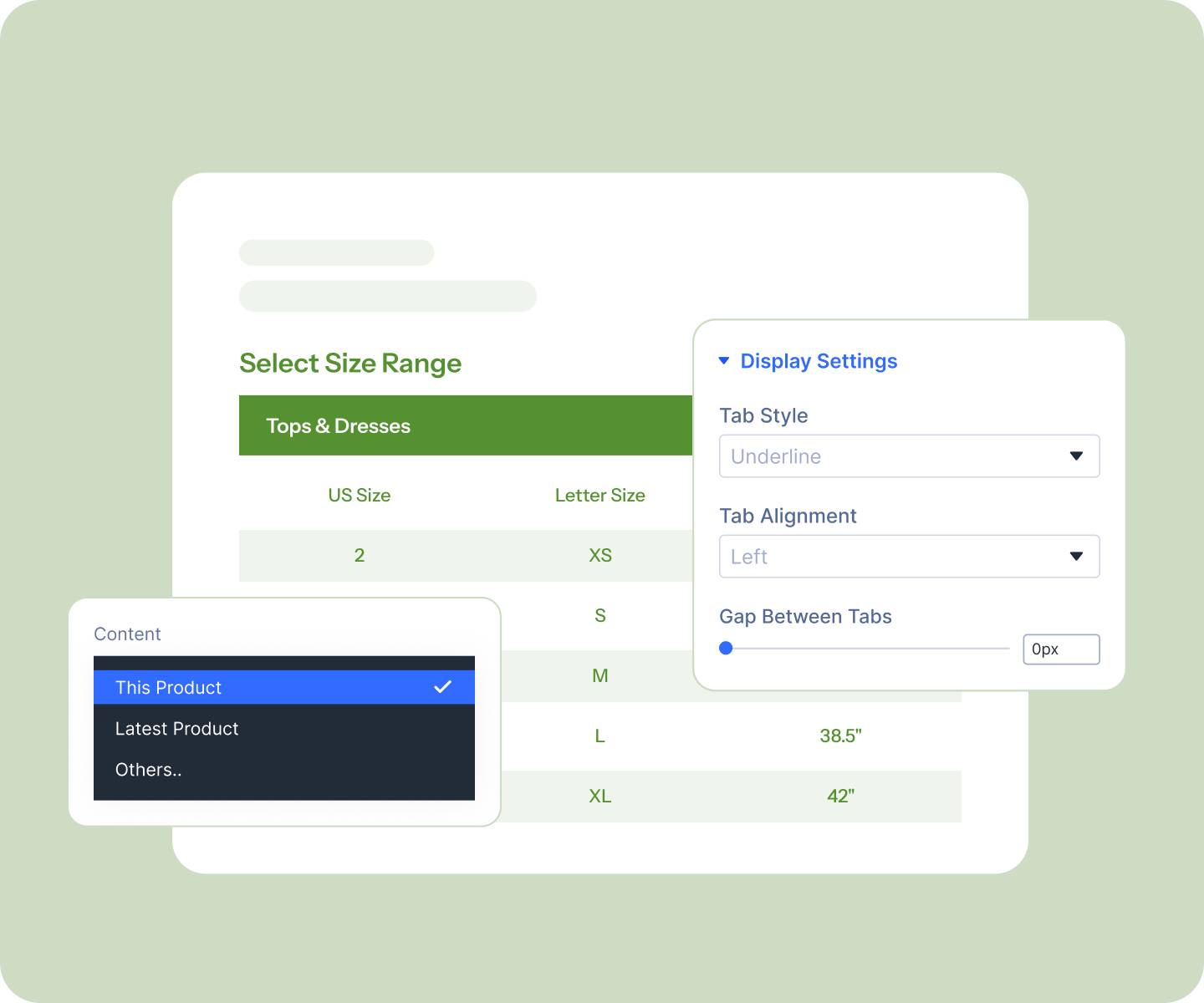Click the Tab Alignment label
Image resolution: width=1204 pixels, height=1003 pixels.
(x=788, y=516)
